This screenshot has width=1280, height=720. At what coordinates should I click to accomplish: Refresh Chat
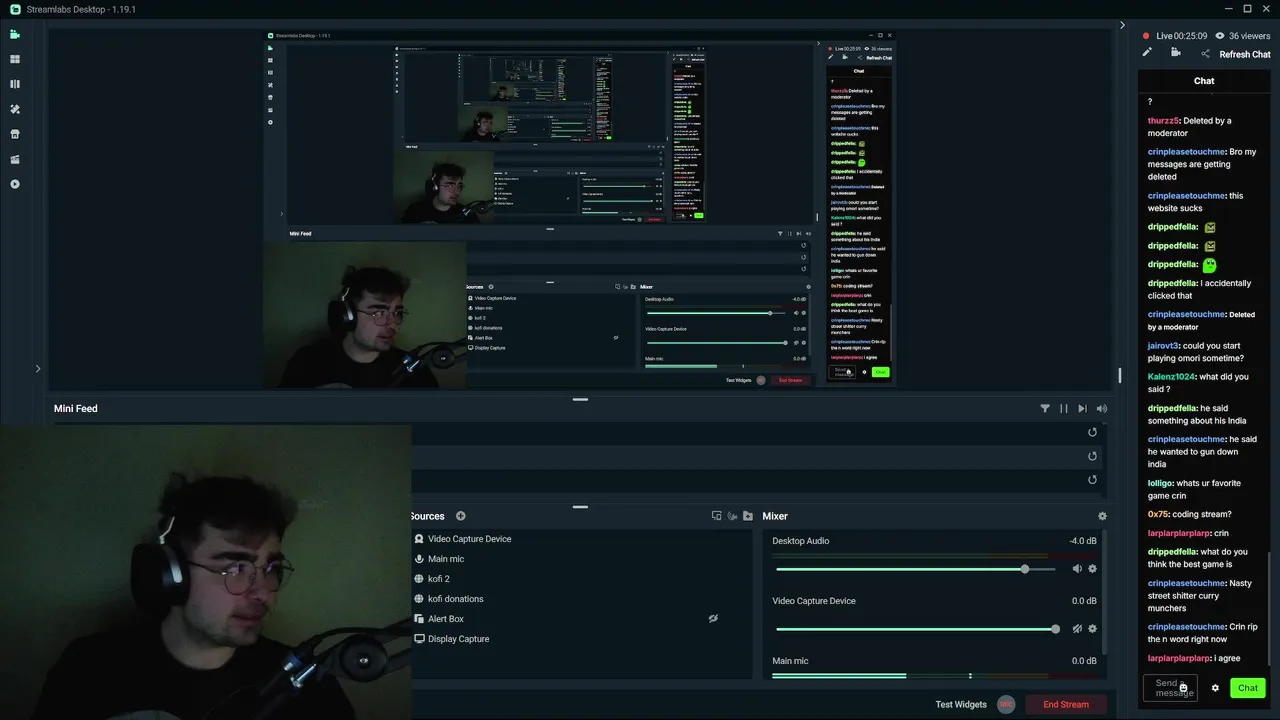1245,54
